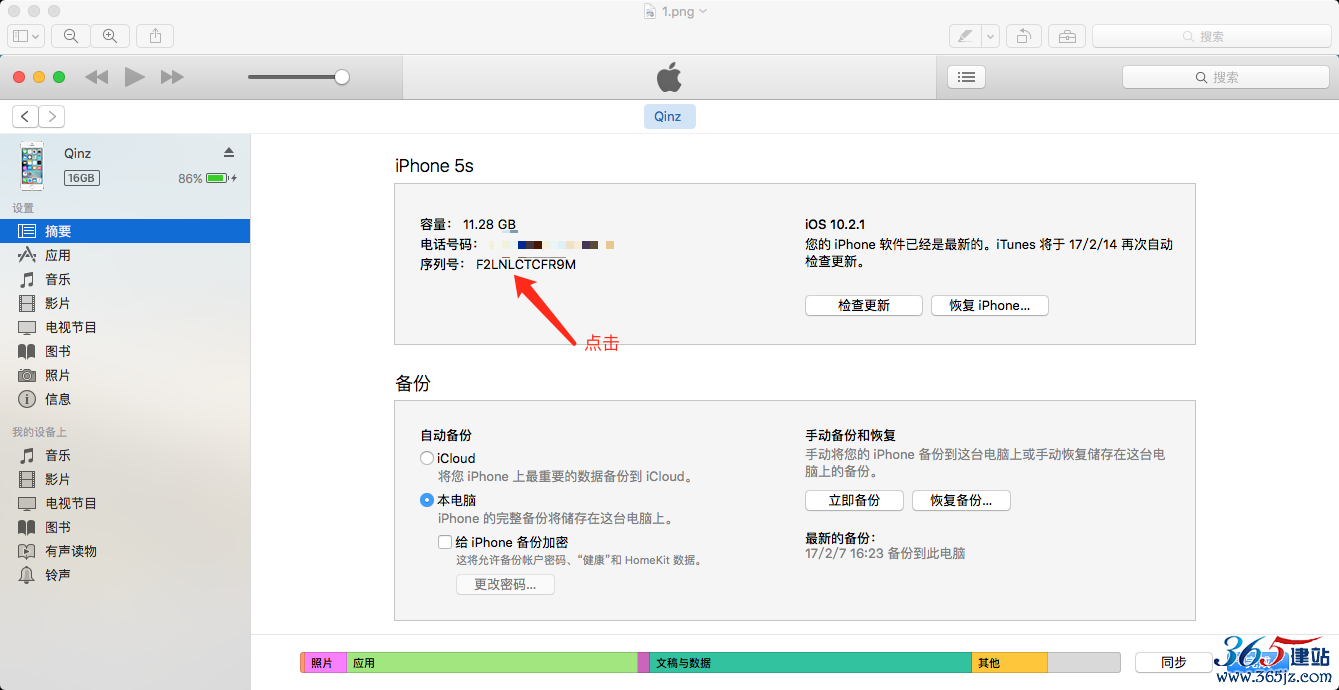Enable 给 iPhone 备份加密 checkbox
Image resolution: width=1339 pixels, height=690 pixels.
click(445, 542)
